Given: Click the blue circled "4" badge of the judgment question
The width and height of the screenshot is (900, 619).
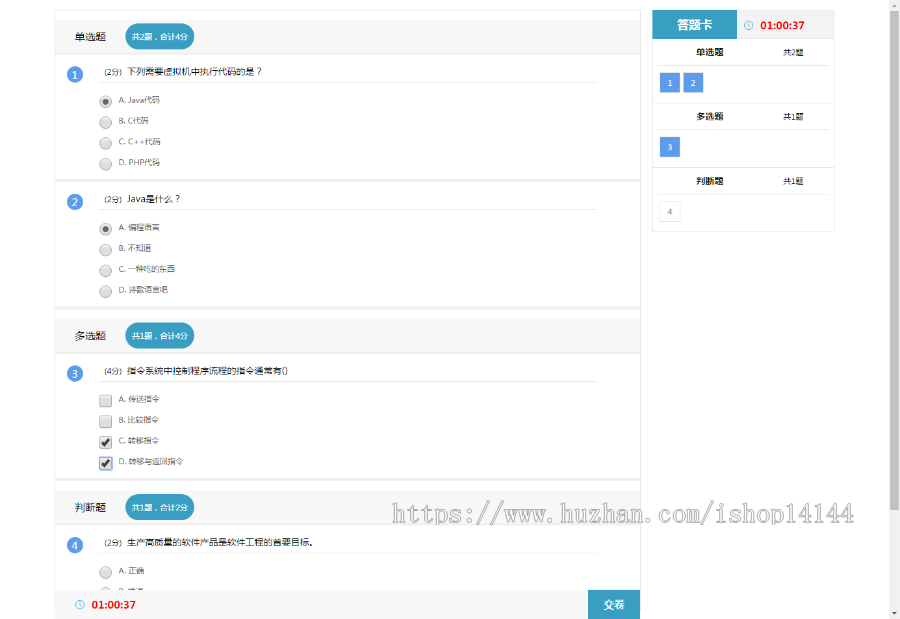Looking at the screenshot, I should [76, 545].
